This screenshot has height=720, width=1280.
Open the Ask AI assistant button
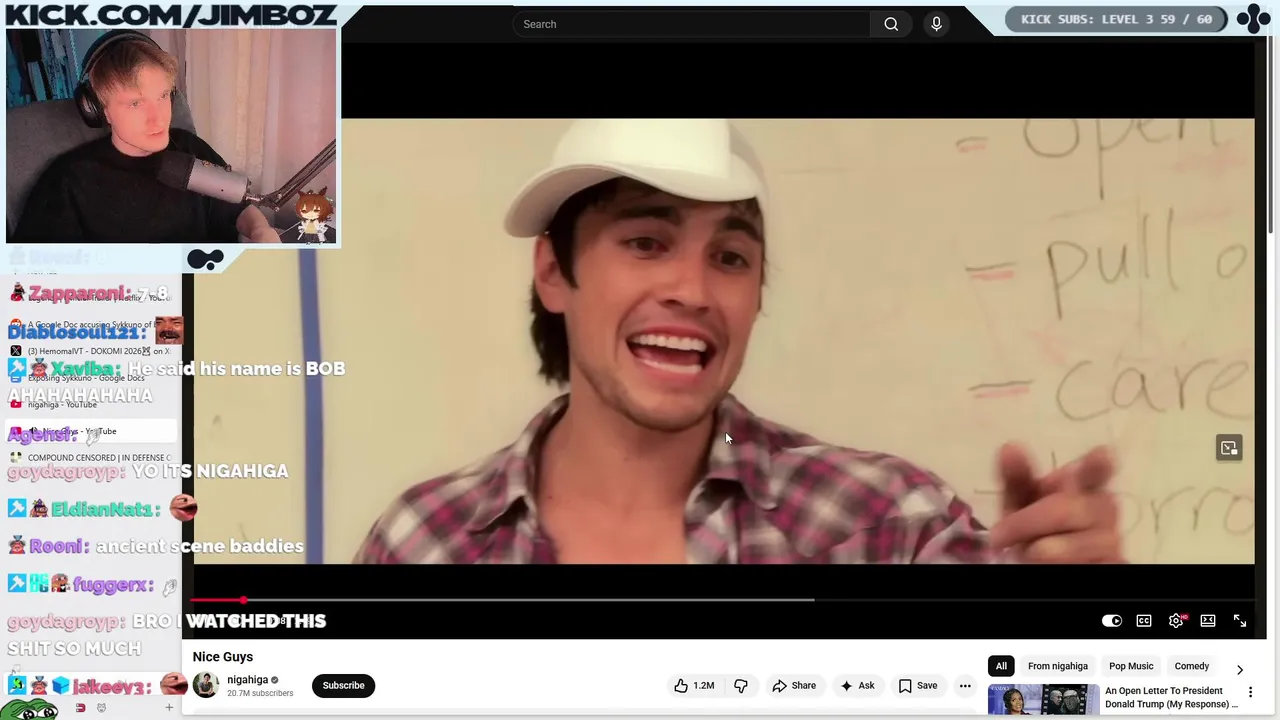pos(857,685)
